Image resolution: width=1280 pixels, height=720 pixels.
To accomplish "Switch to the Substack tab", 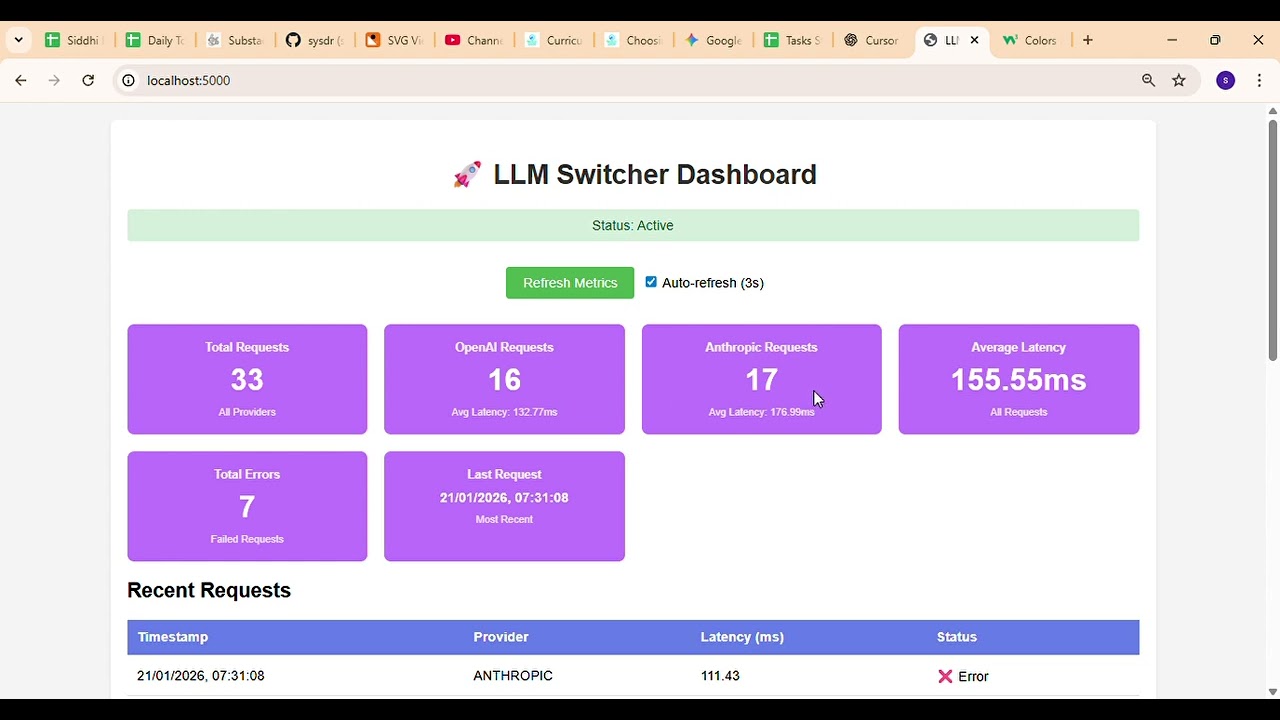I will pyautogui.click(x=235, y=40).
